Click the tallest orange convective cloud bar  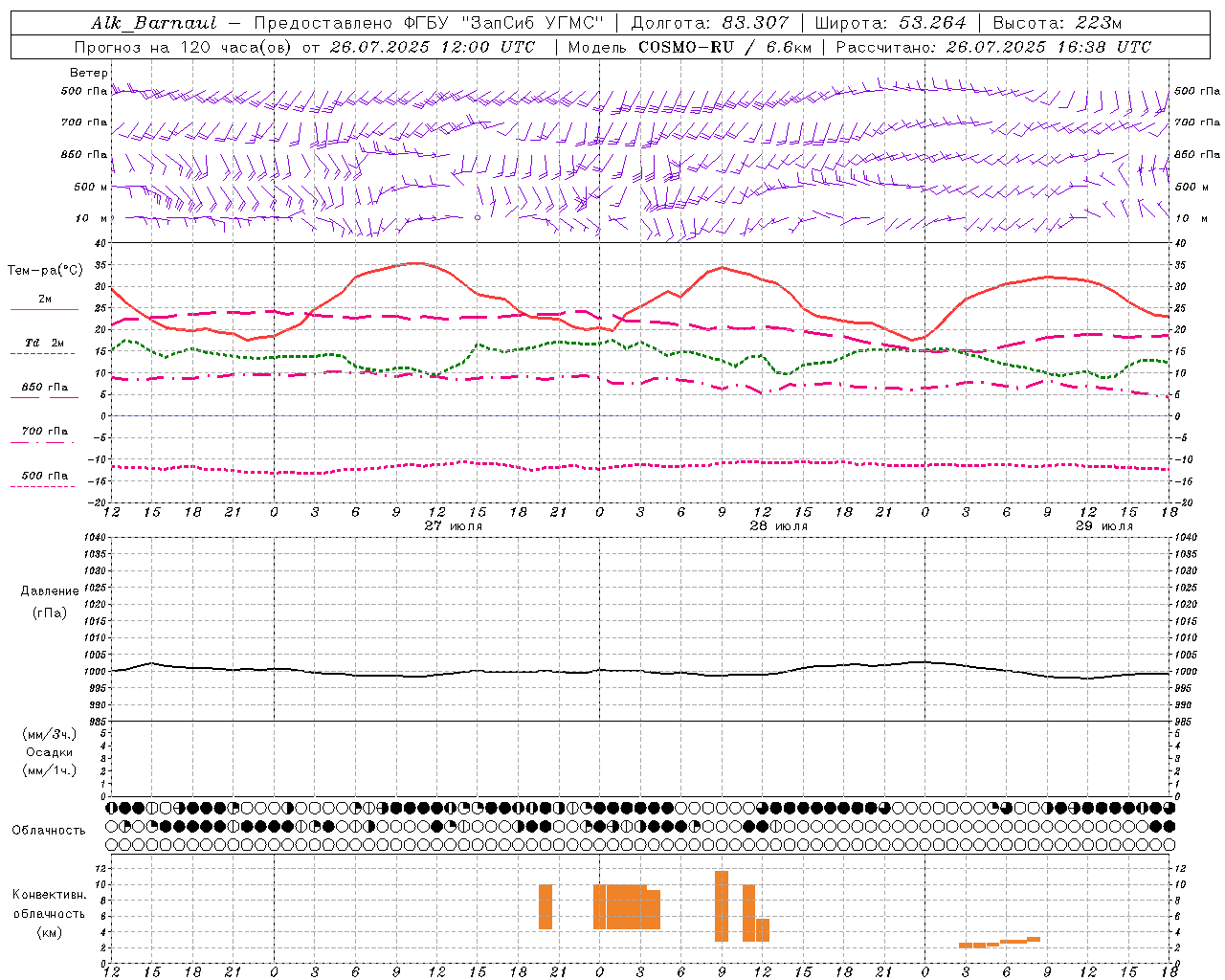722,905
